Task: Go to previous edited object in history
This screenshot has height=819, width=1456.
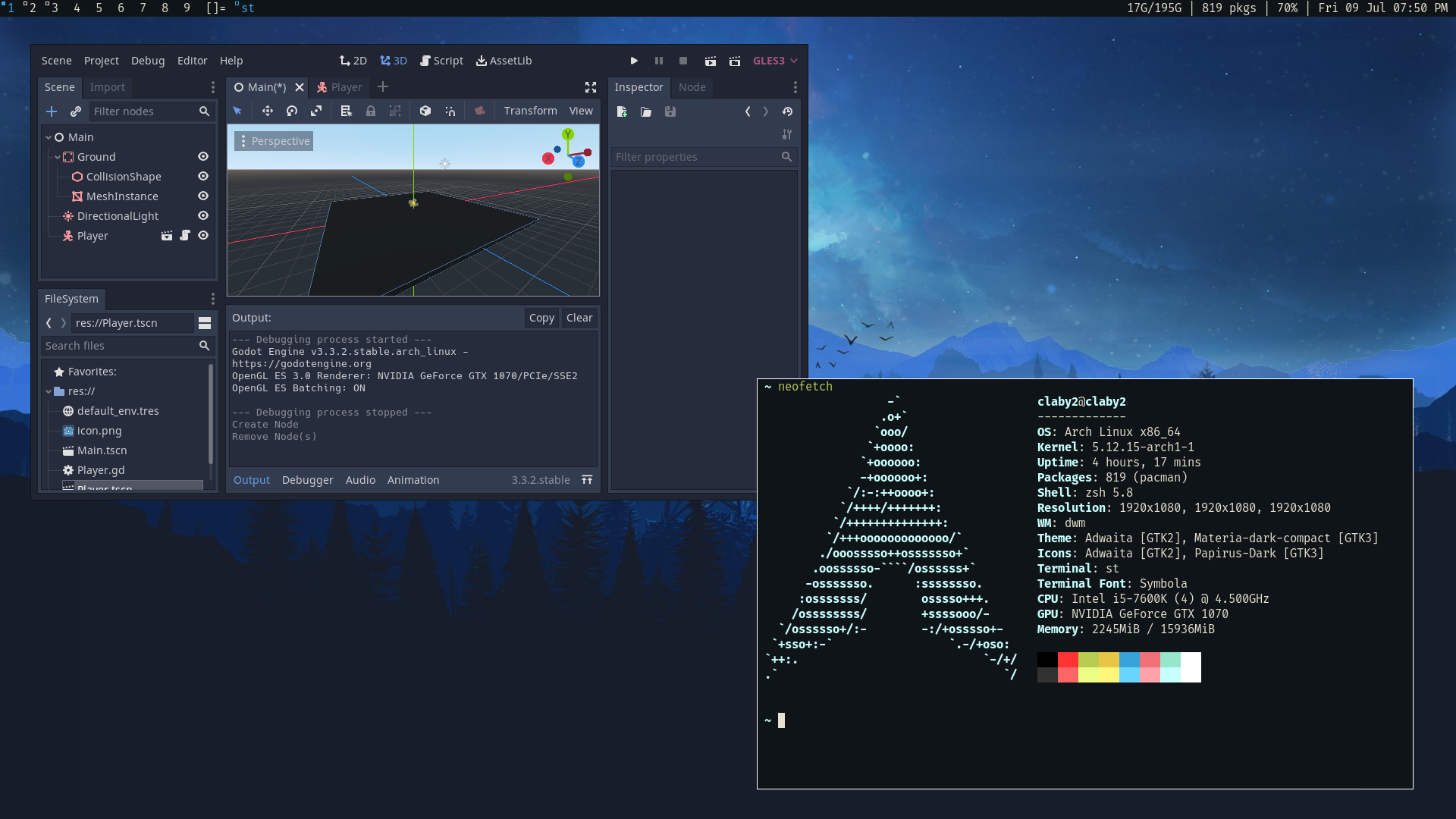Action: [748, 111]
